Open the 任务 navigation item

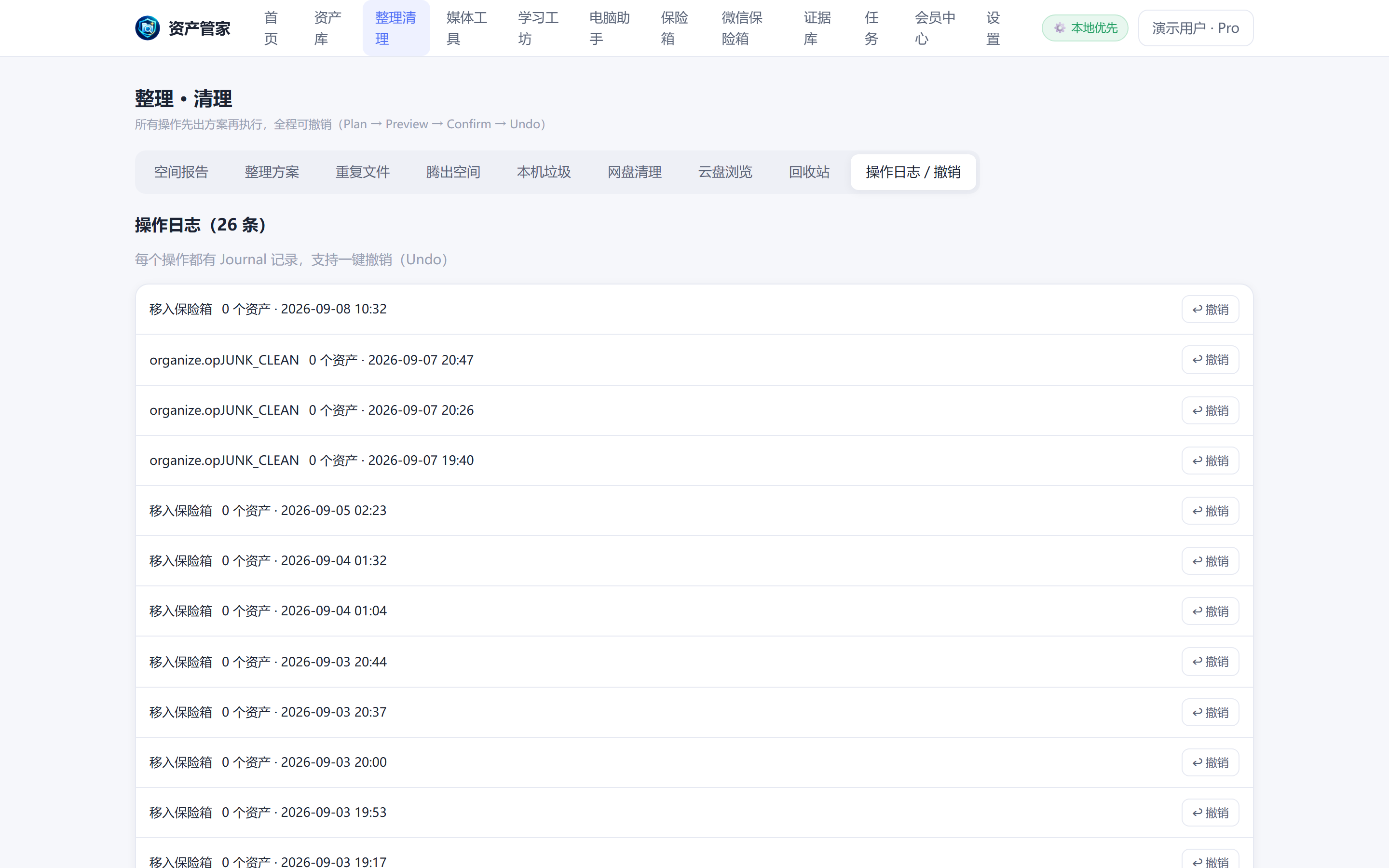(x=872, y=27)
